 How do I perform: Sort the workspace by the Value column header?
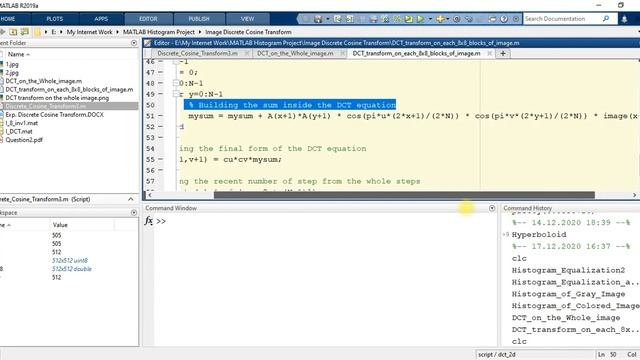pyautogui.click(x=60, y=225)
